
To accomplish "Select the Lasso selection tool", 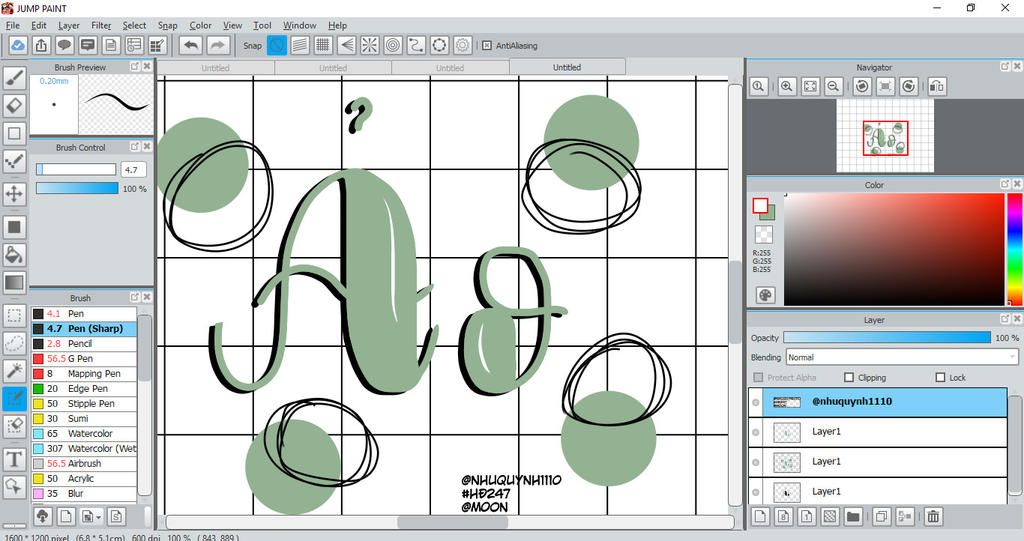I will (14, 343).
